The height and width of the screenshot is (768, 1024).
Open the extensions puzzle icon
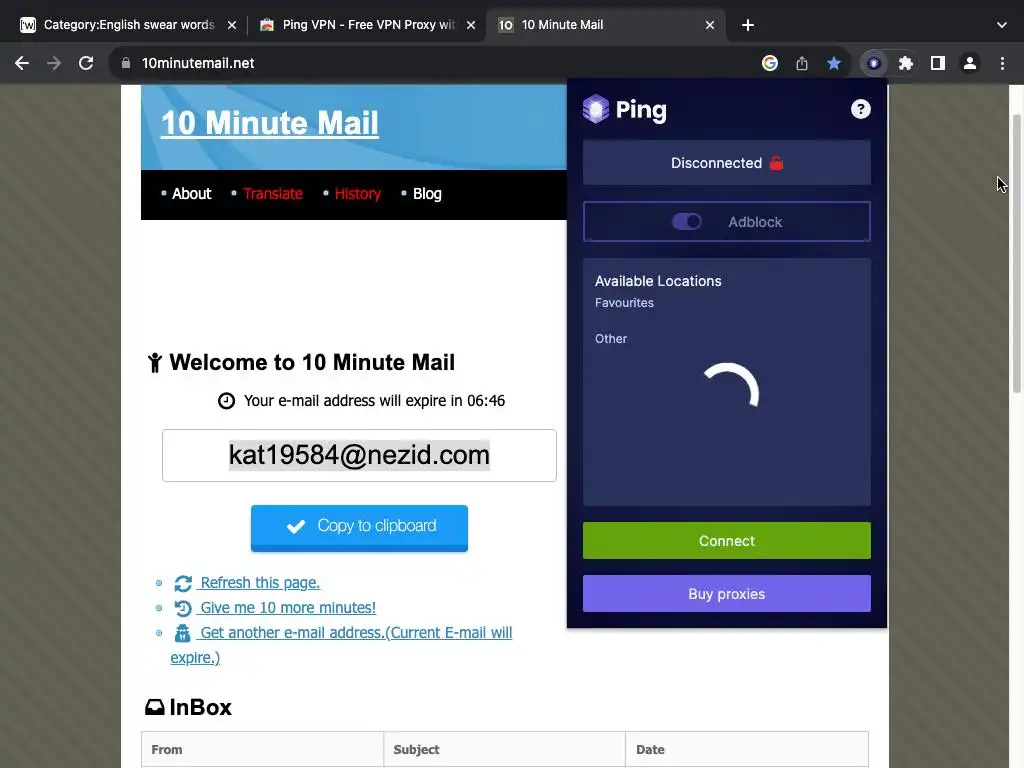click(x=906, y=63)
